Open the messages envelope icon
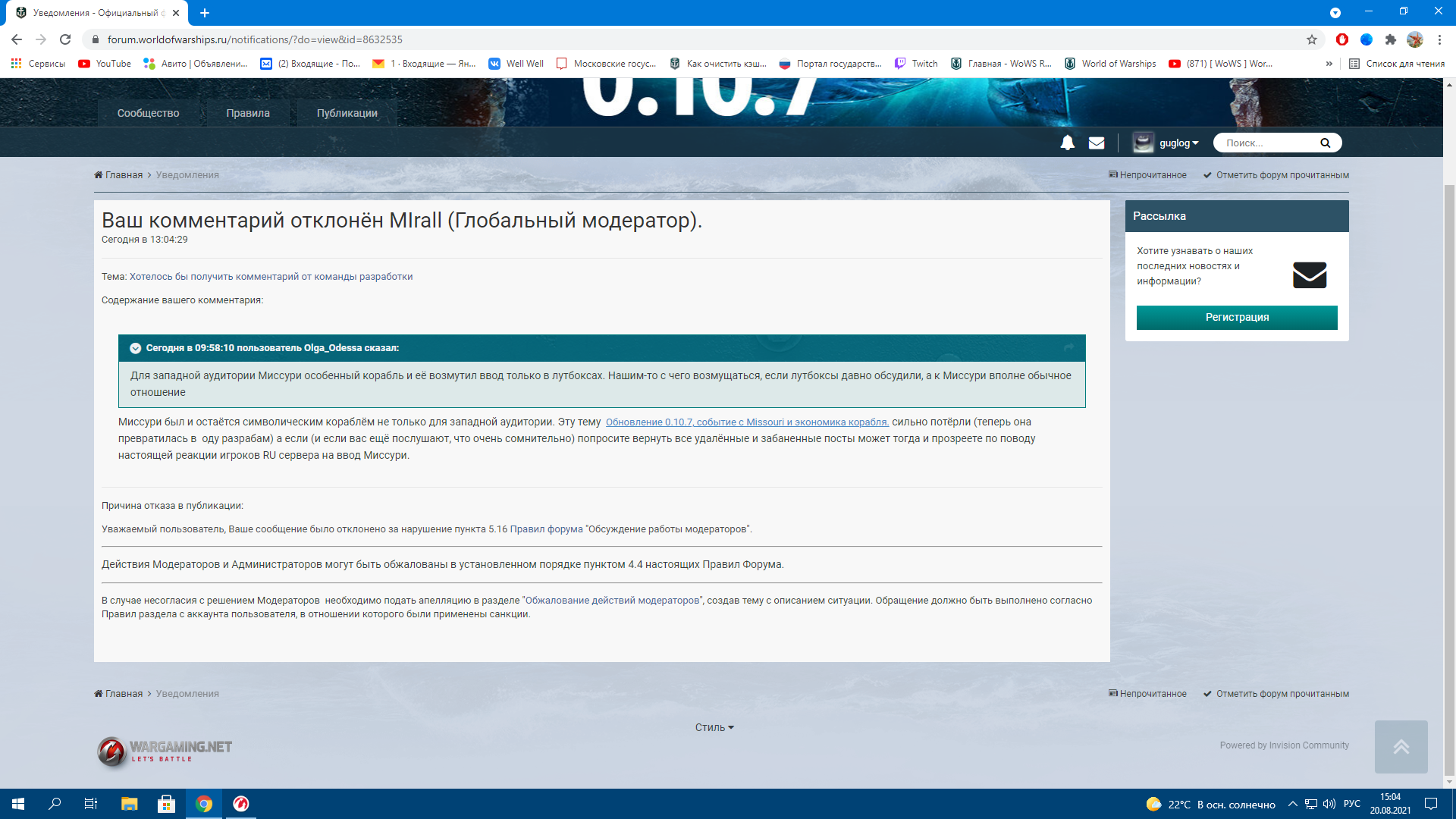Viewport: 1456px width, 819px height. coord(1097,143)
